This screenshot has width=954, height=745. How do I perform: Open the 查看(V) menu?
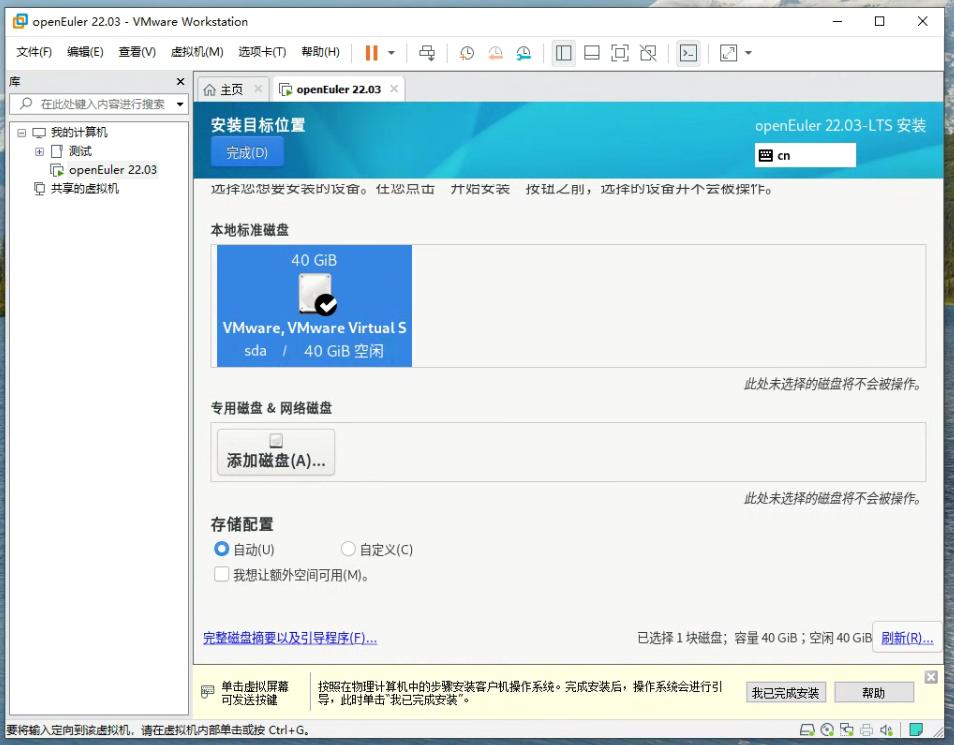137,52
